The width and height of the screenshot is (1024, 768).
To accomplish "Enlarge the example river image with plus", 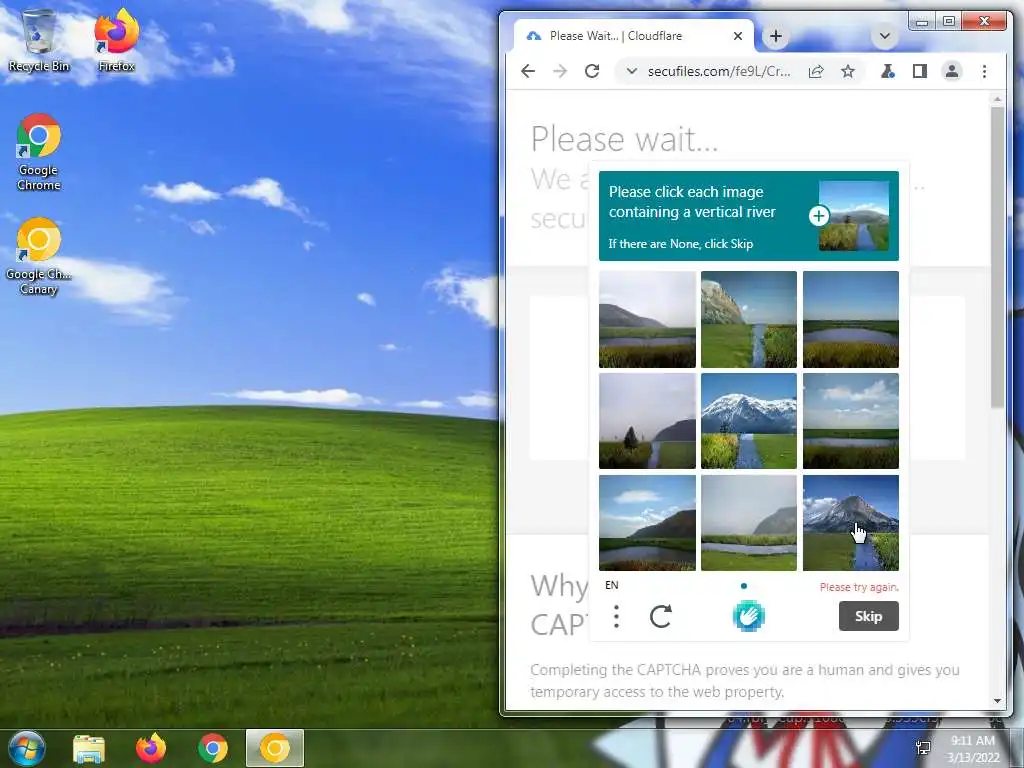I will [x=819, y=216].
